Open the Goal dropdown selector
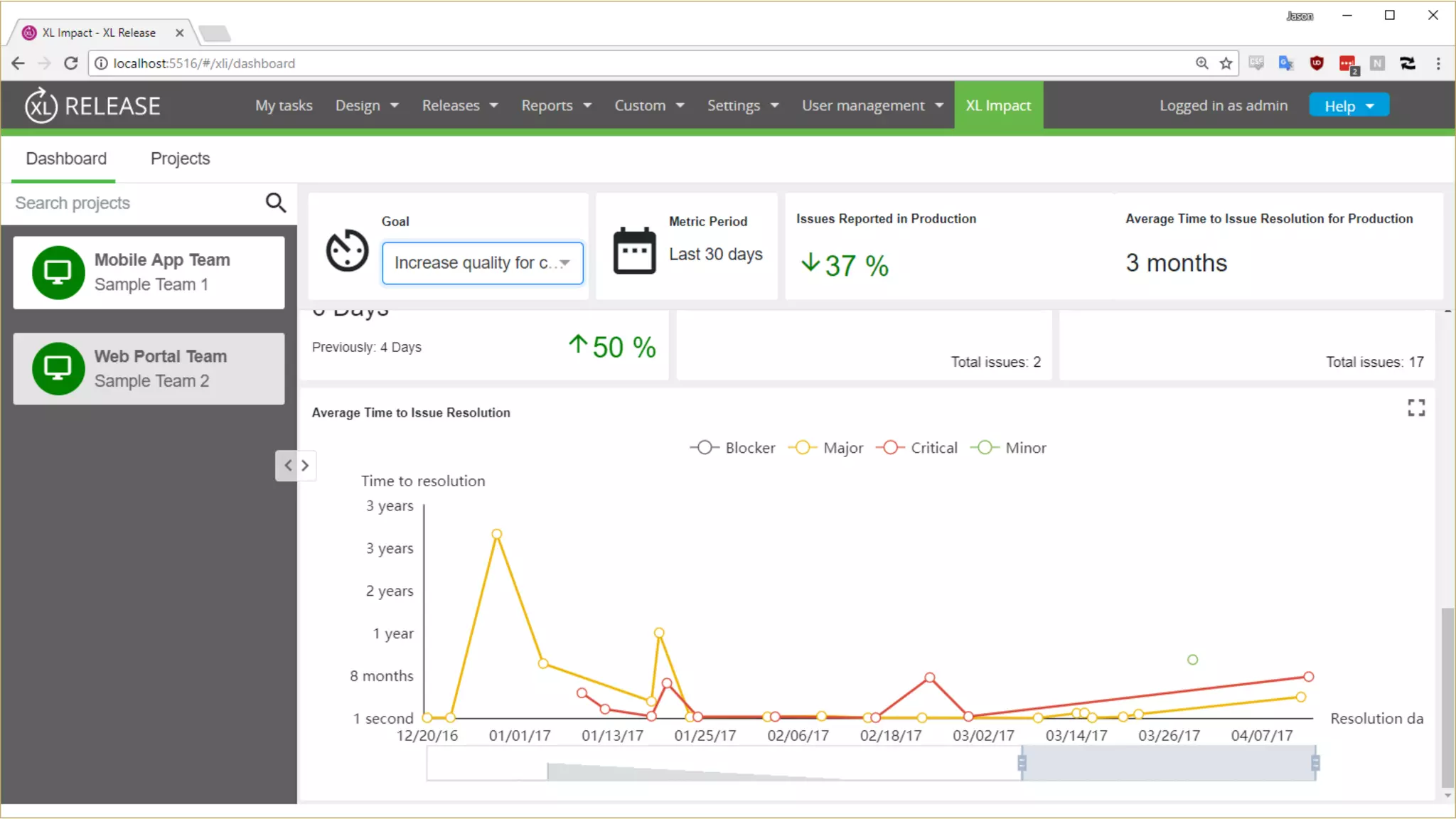The width and height of the screenshot is (1456, 819). pyautogui.click(x=482, y=263)
